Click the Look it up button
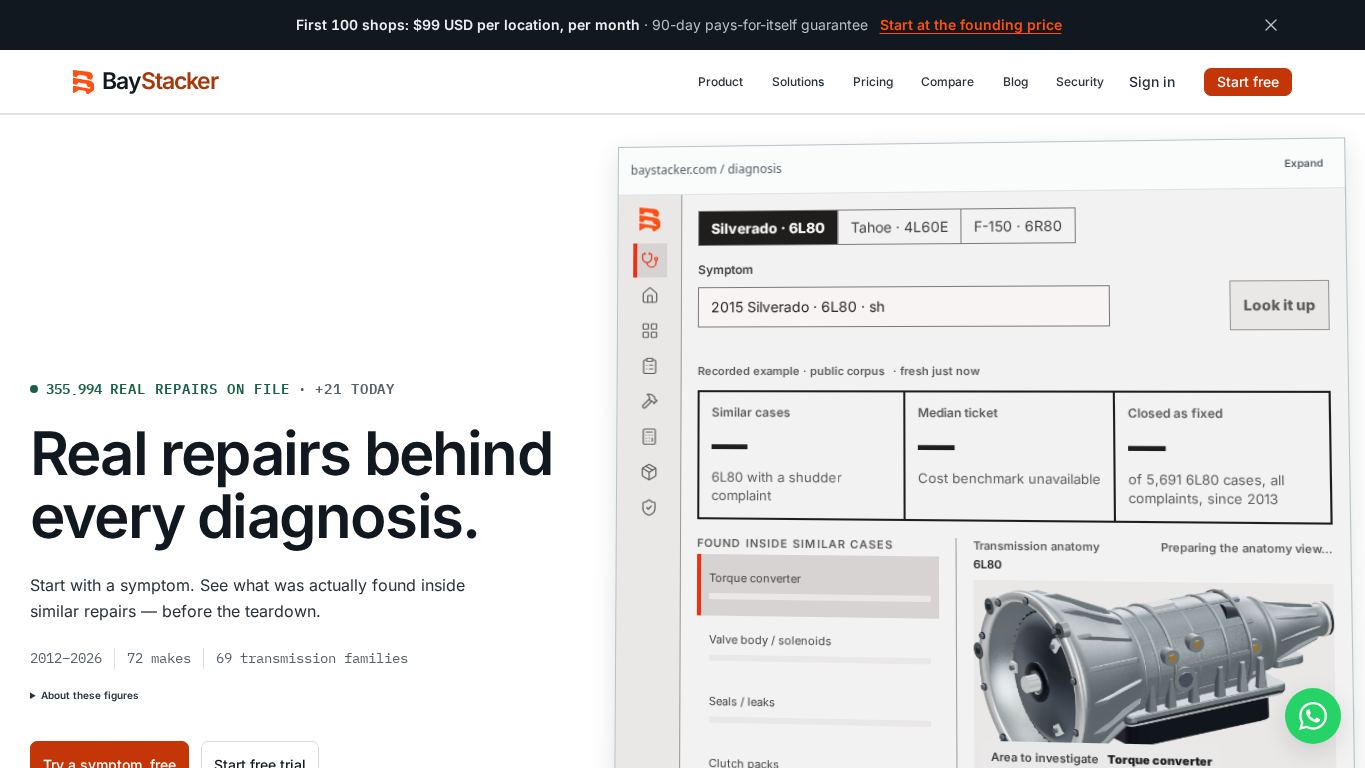Viewport: 1365px width, 768px height. (x=1279, y=305)
